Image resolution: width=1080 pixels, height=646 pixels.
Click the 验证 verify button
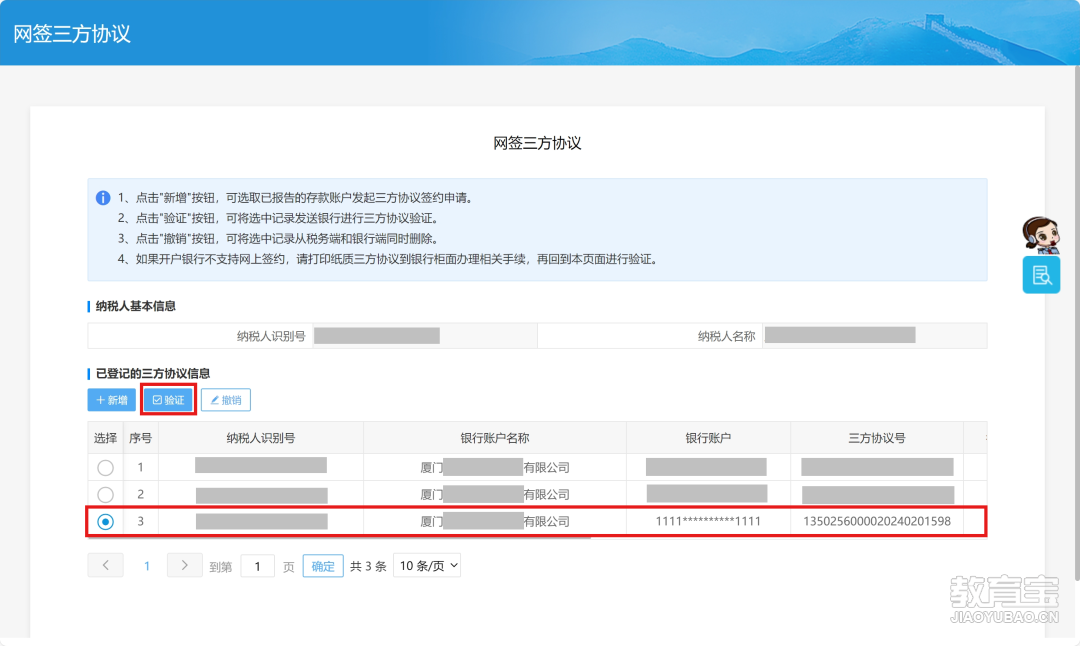coord(169,400)
